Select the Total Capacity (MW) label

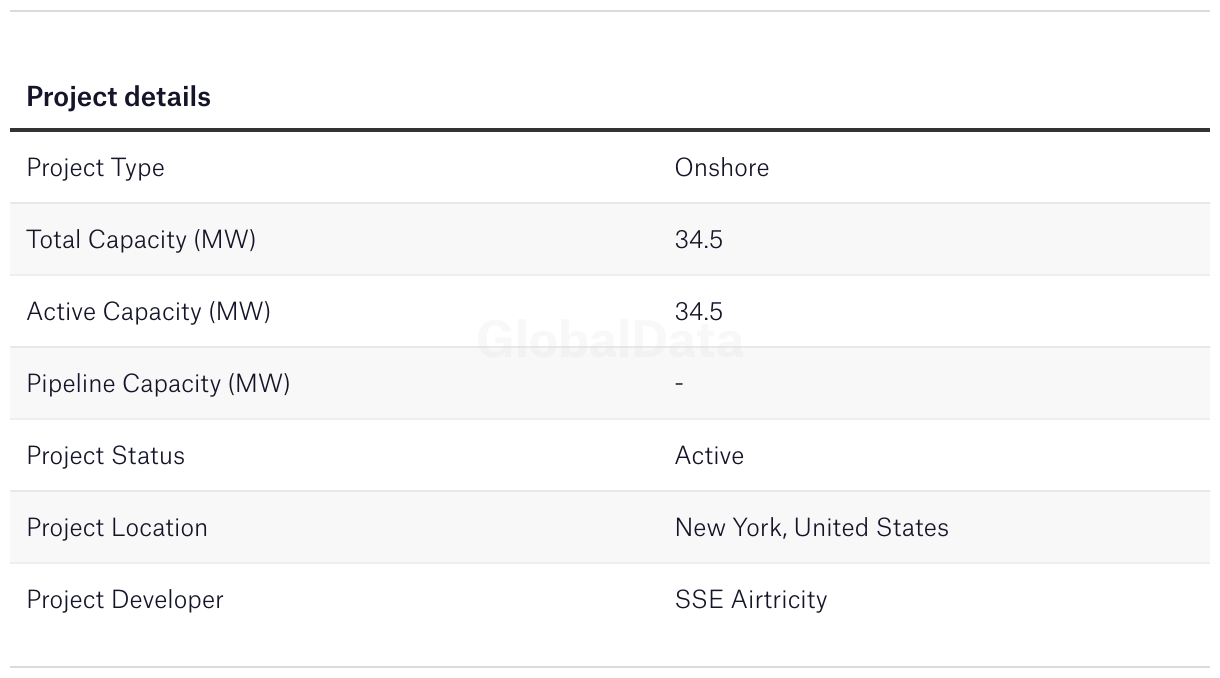pos(141,240)
